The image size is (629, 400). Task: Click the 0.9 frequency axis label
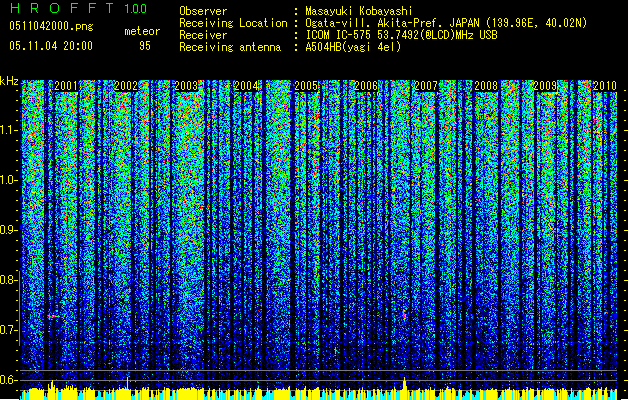8,230
